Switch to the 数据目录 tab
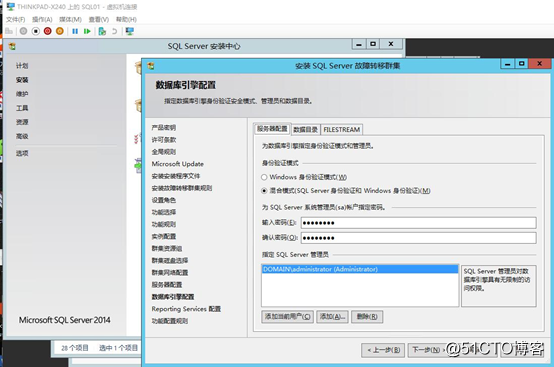This screenshot has height=367, width=554. (306, 130)
